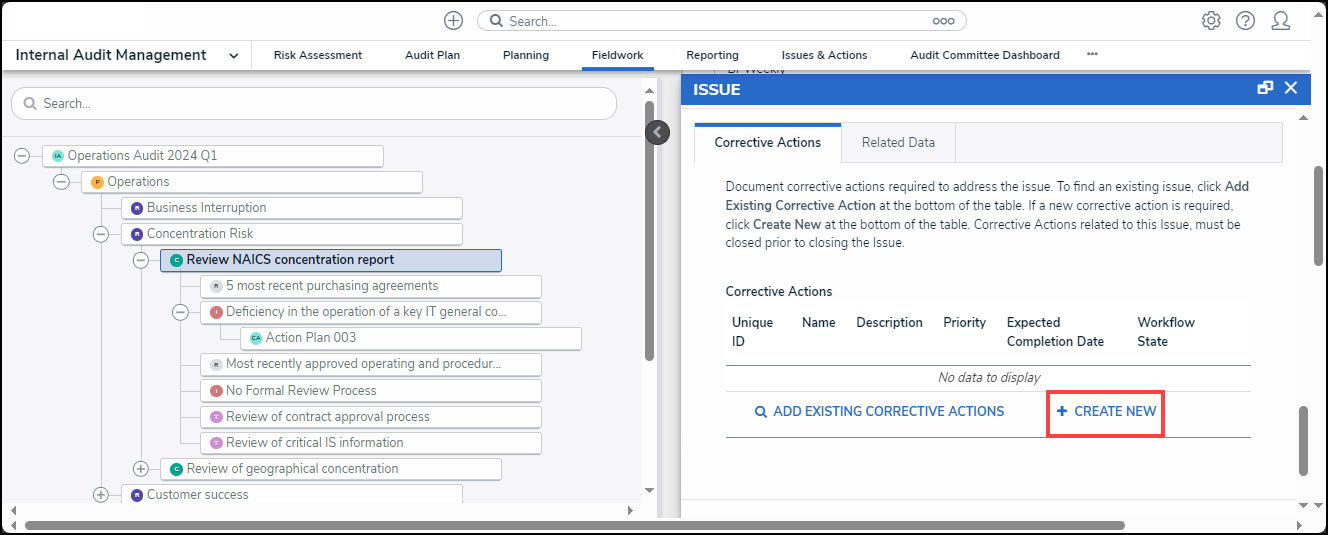The height and width of the screenshot is (535, 1328).
Task: Switch to the Related Data tab
Action: click(898, 143)
